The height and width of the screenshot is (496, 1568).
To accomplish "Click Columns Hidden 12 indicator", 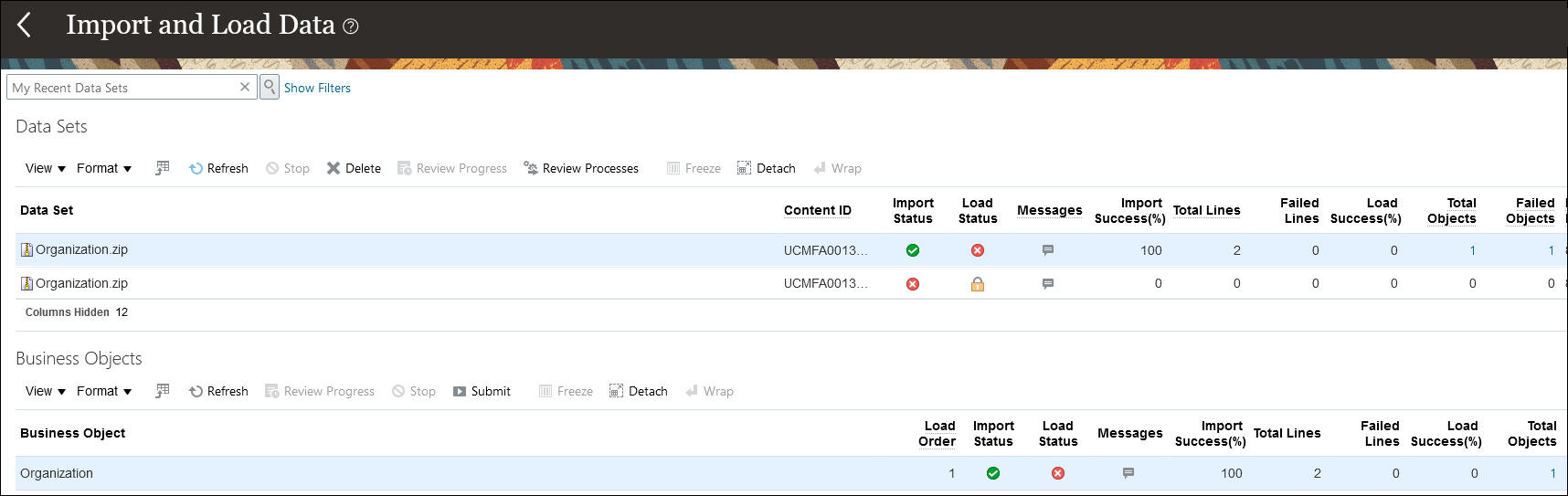I will (77, 312).
